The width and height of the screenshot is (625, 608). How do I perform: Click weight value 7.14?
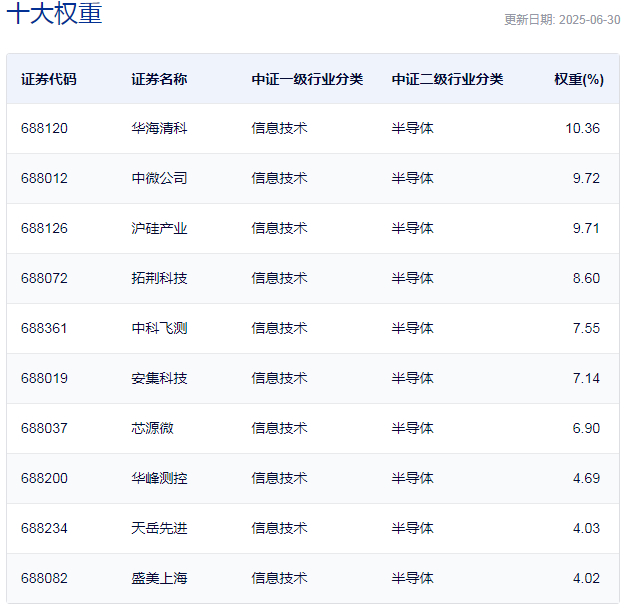coord(586,378)
